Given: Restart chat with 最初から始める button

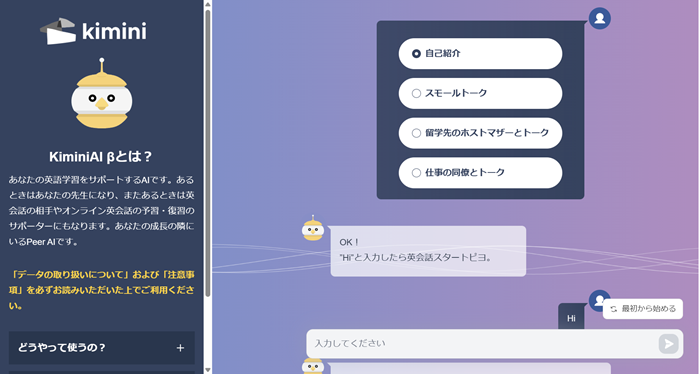Looking at the screenshot, I should 643,309.
